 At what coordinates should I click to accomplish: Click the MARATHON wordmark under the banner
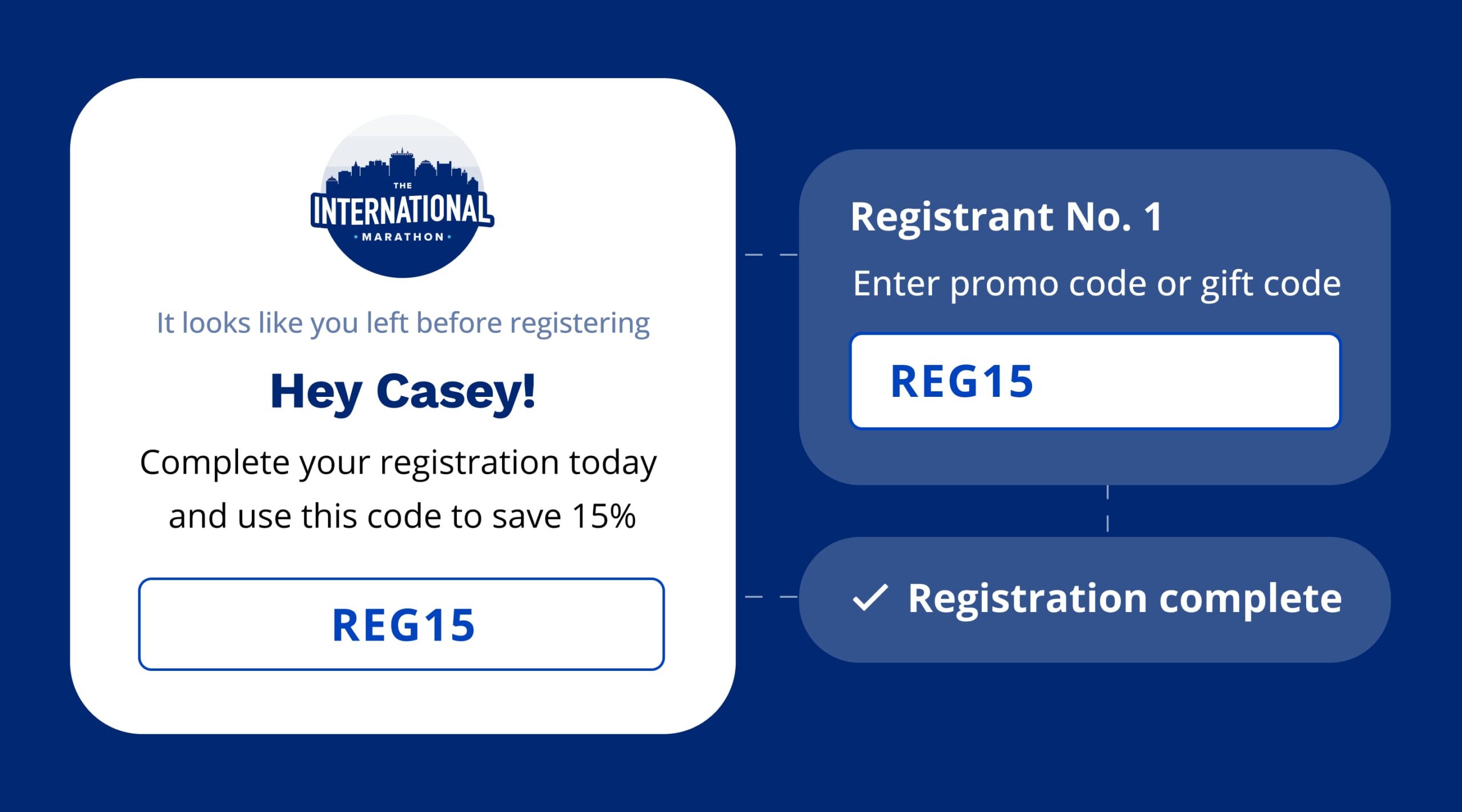[403, 237]
